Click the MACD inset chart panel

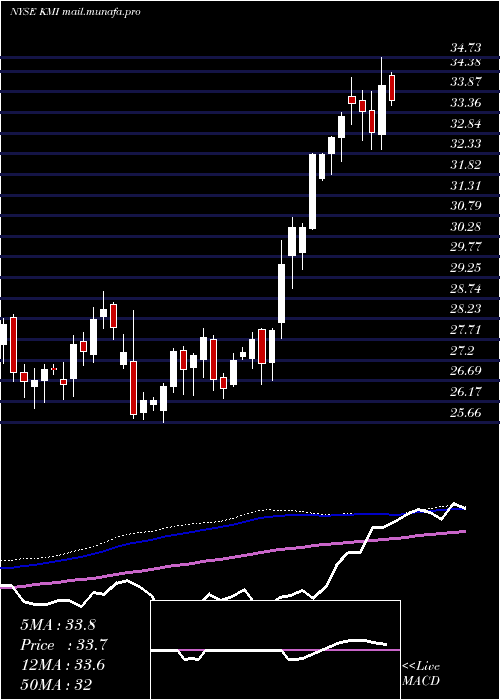point(275,650)
